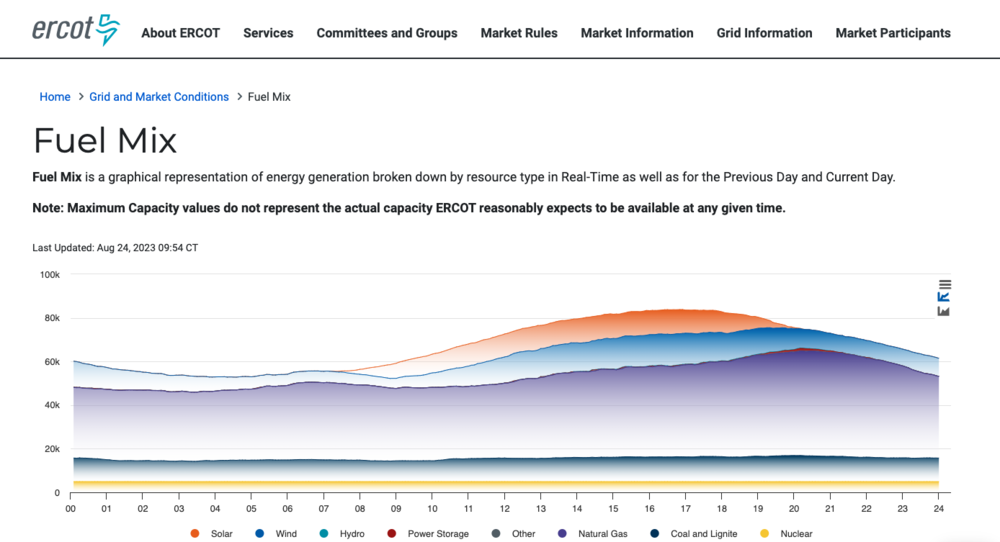Expand the Services navigation menu
The image size is (1000, 542).
point(268,33)
